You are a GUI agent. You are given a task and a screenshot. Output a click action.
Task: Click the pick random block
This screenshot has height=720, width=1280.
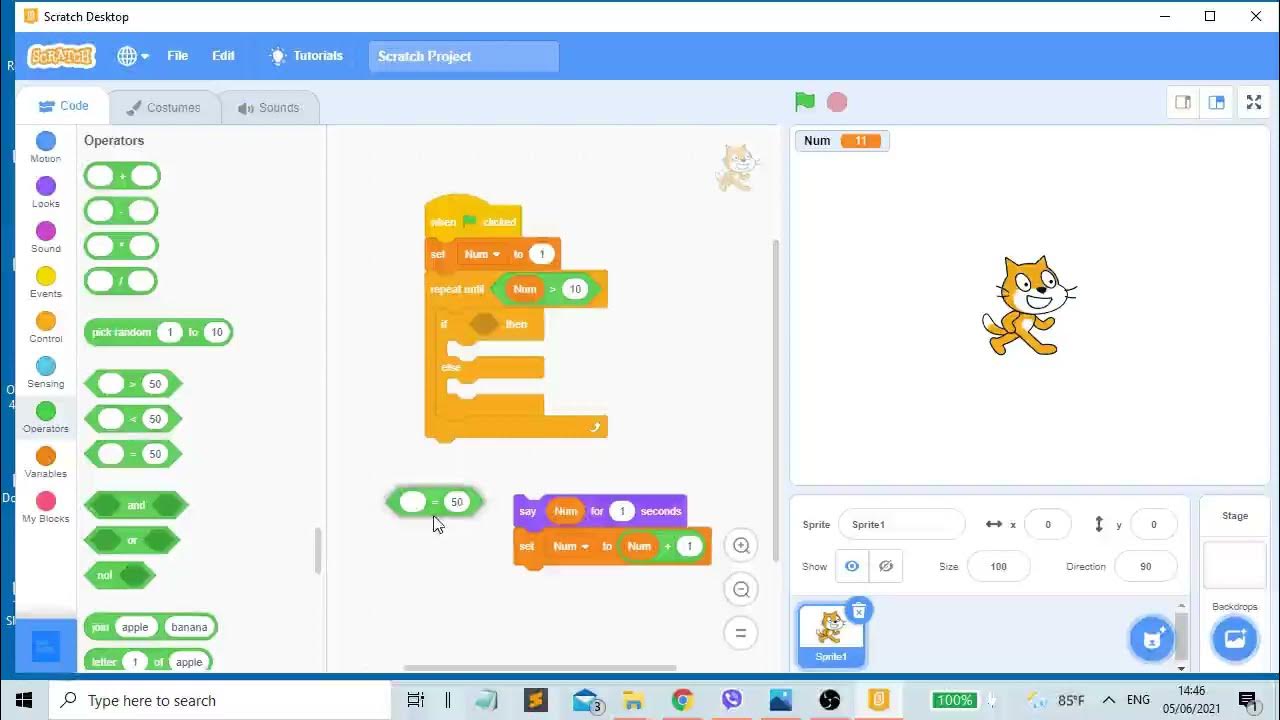pos(158,332)
